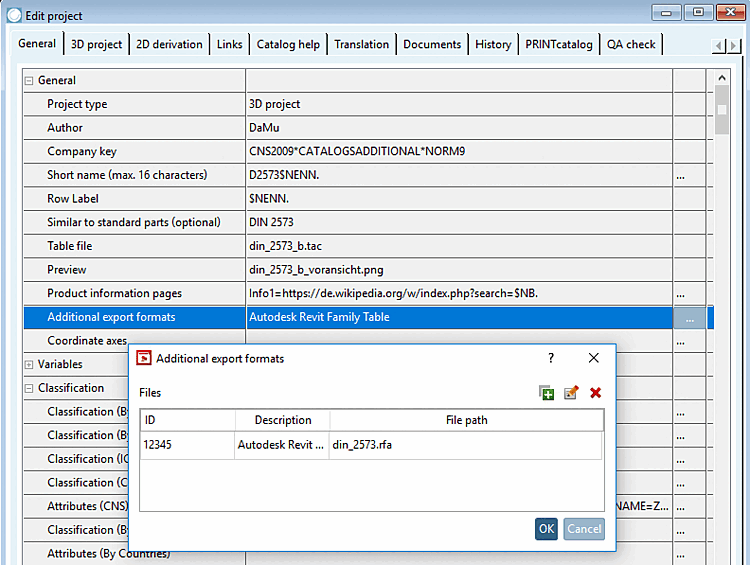Confirm dialog with OK button
Screen dimensions: 750x565
pos(546,529)
